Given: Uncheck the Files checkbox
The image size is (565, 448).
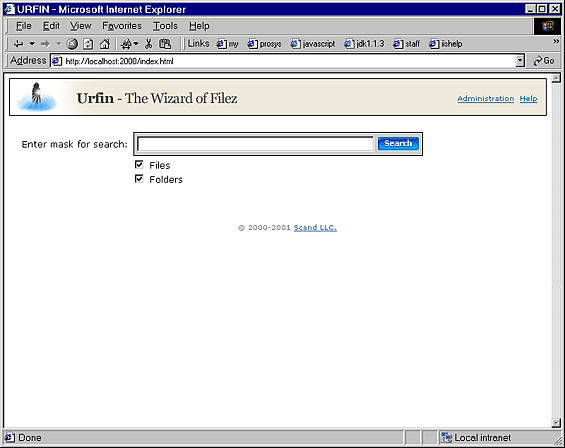Looking at the screenshot, I should point(139,165).
